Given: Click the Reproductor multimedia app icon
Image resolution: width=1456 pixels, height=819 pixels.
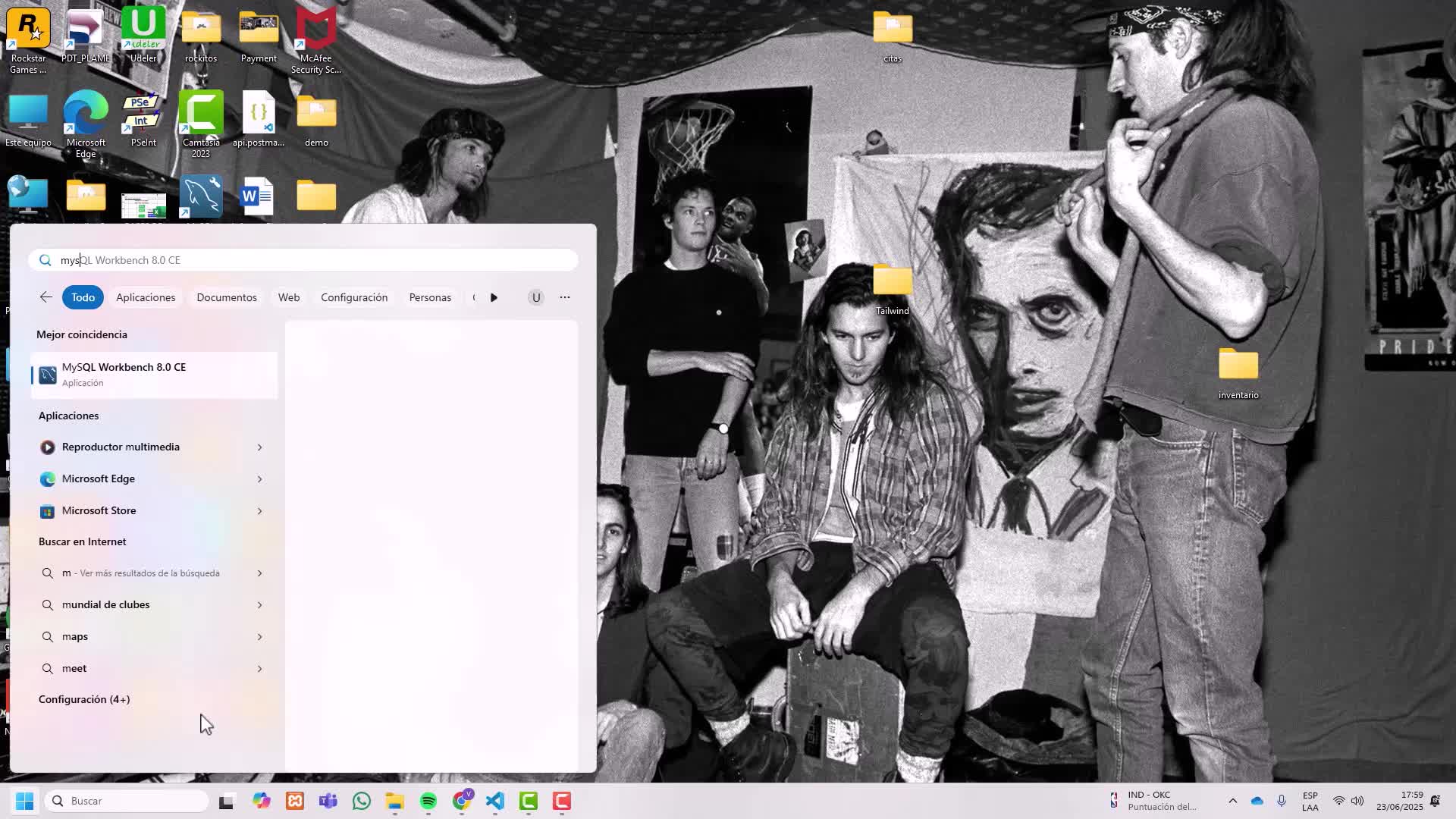Looking at the screenshot, I should click(x=48, y=447).
